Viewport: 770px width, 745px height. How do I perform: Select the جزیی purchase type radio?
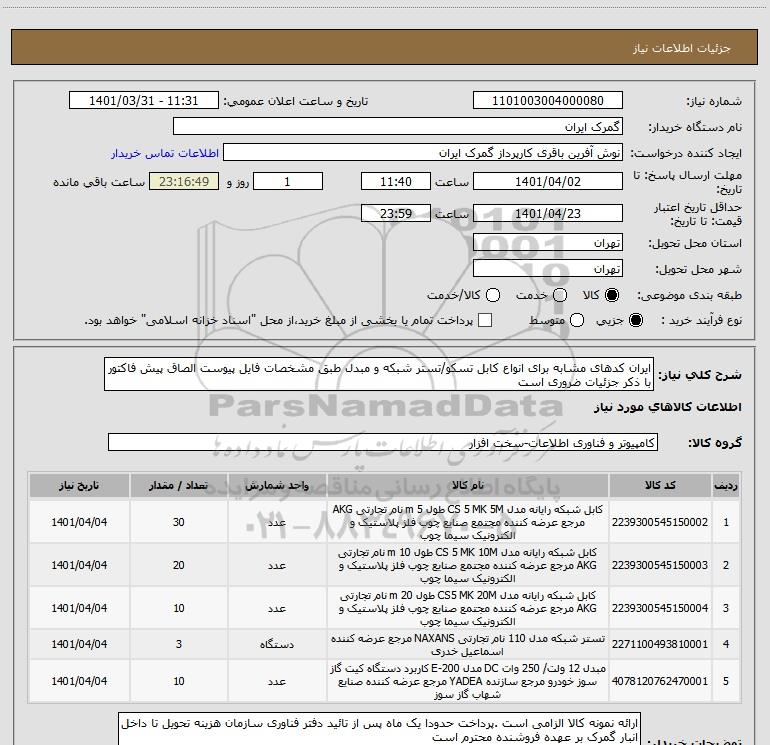[635, 321]
